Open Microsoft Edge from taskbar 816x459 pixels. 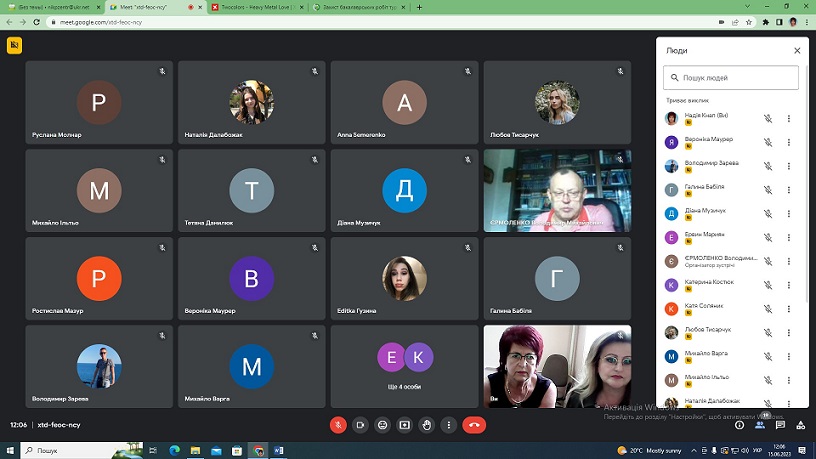(174, 450)
